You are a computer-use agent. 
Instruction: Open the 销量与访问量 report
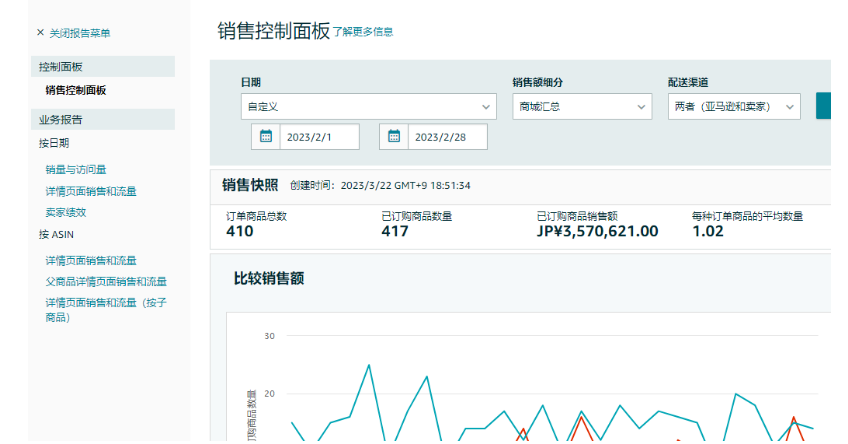click(76, 169)
